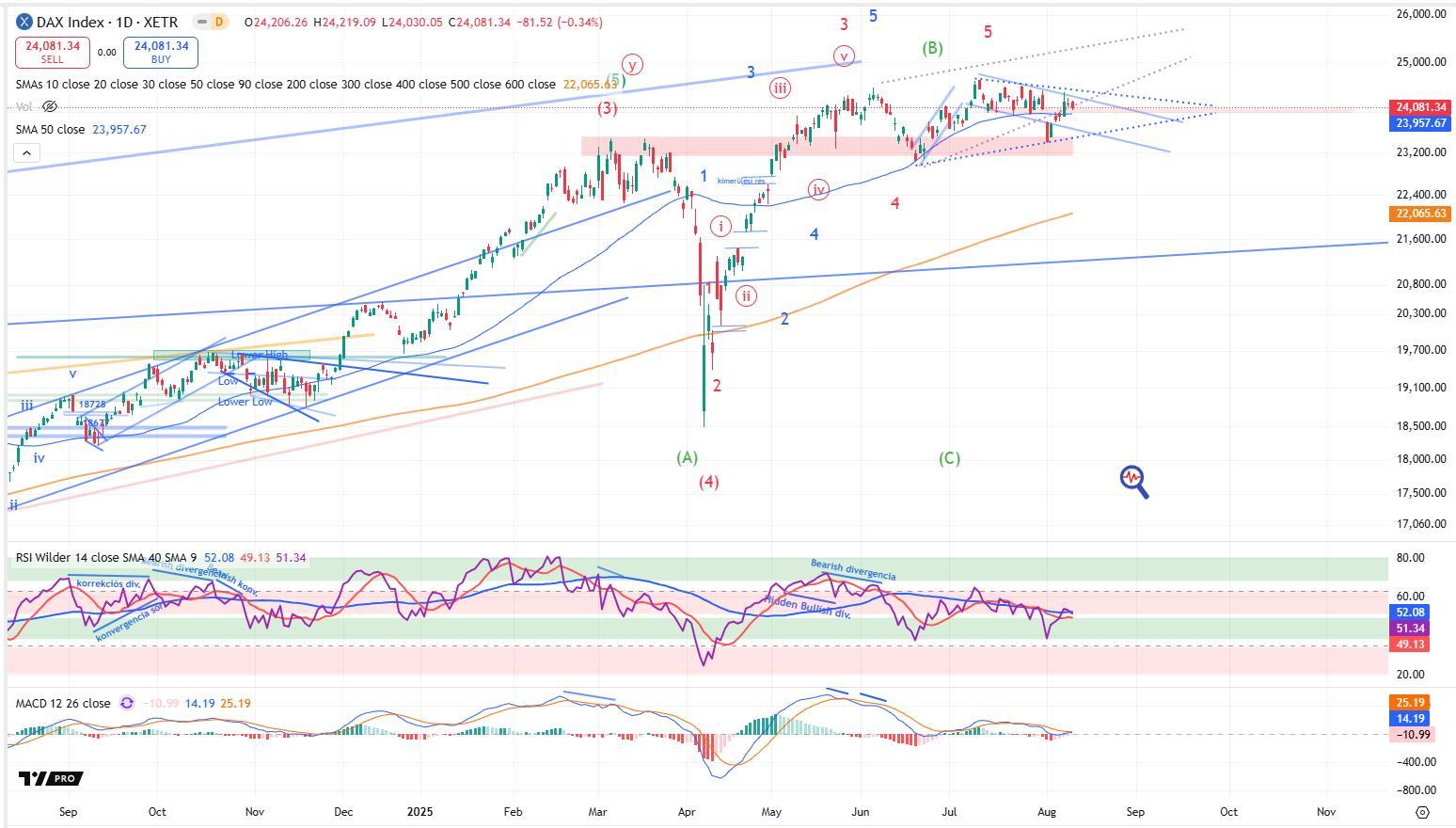
Task: Select the red (4) wave label
Action: 708,482
